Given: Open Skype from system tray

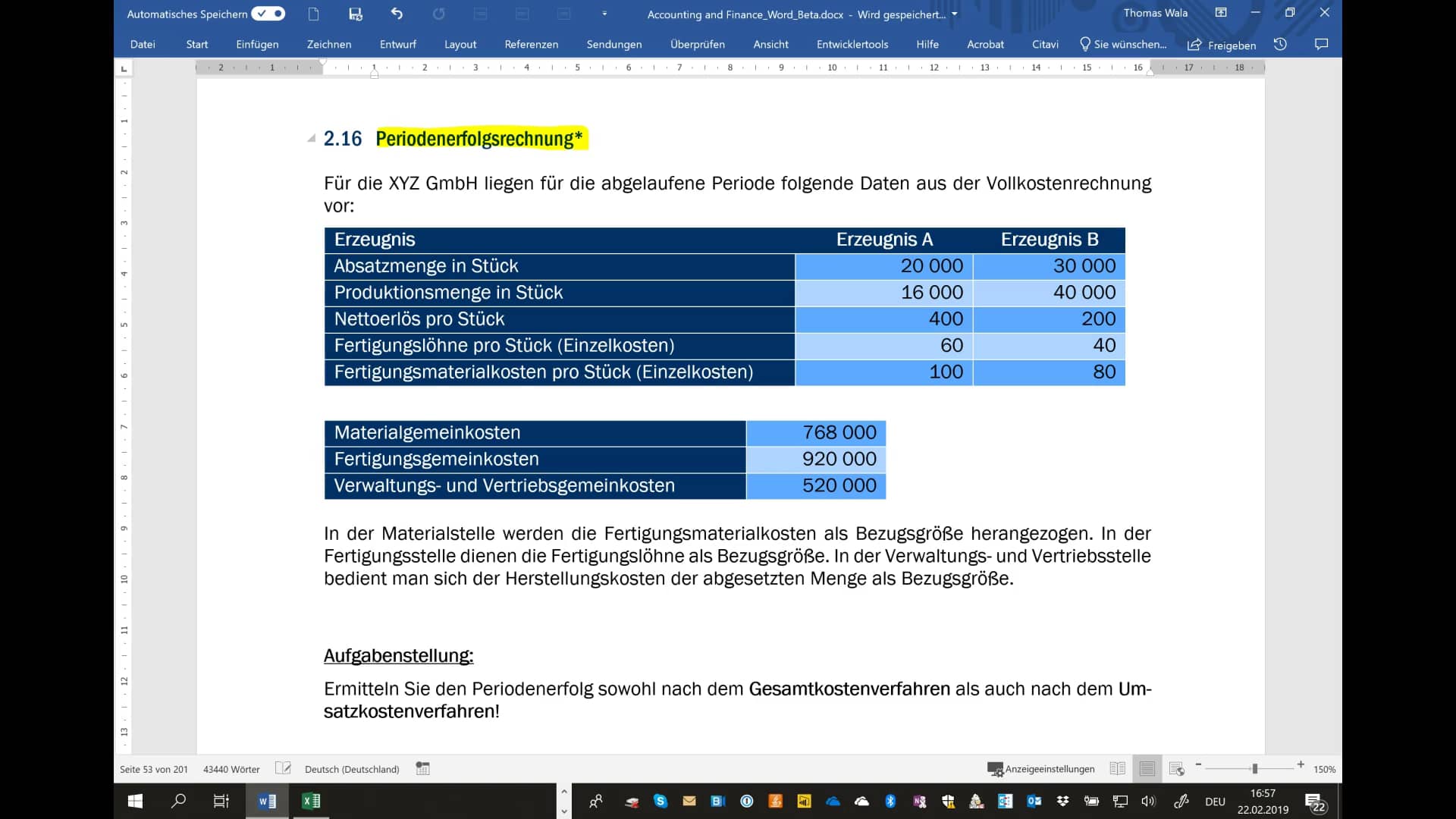Looking at the screenshot, I should pos(661,801).
